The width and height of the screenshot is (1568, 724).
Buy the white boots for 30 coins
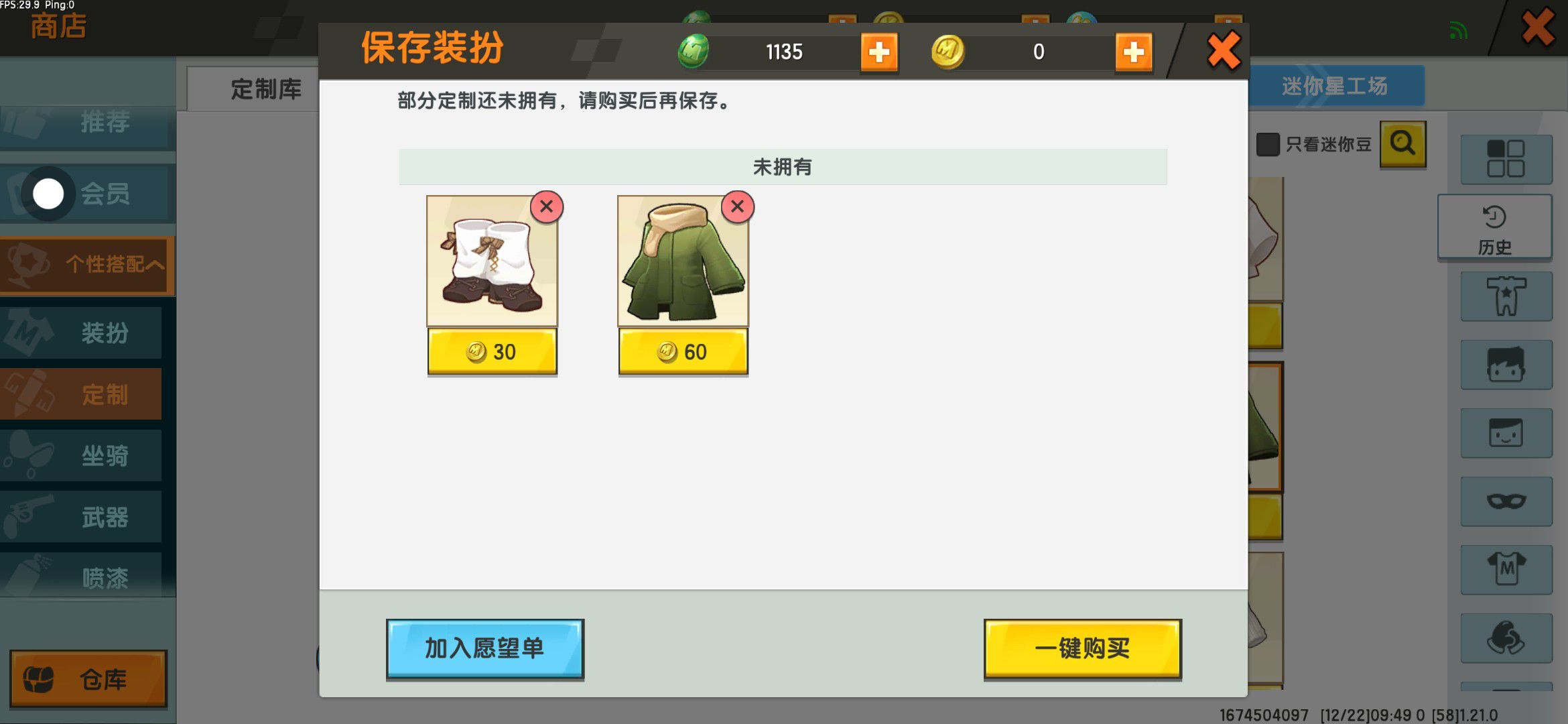pos(492,351)
